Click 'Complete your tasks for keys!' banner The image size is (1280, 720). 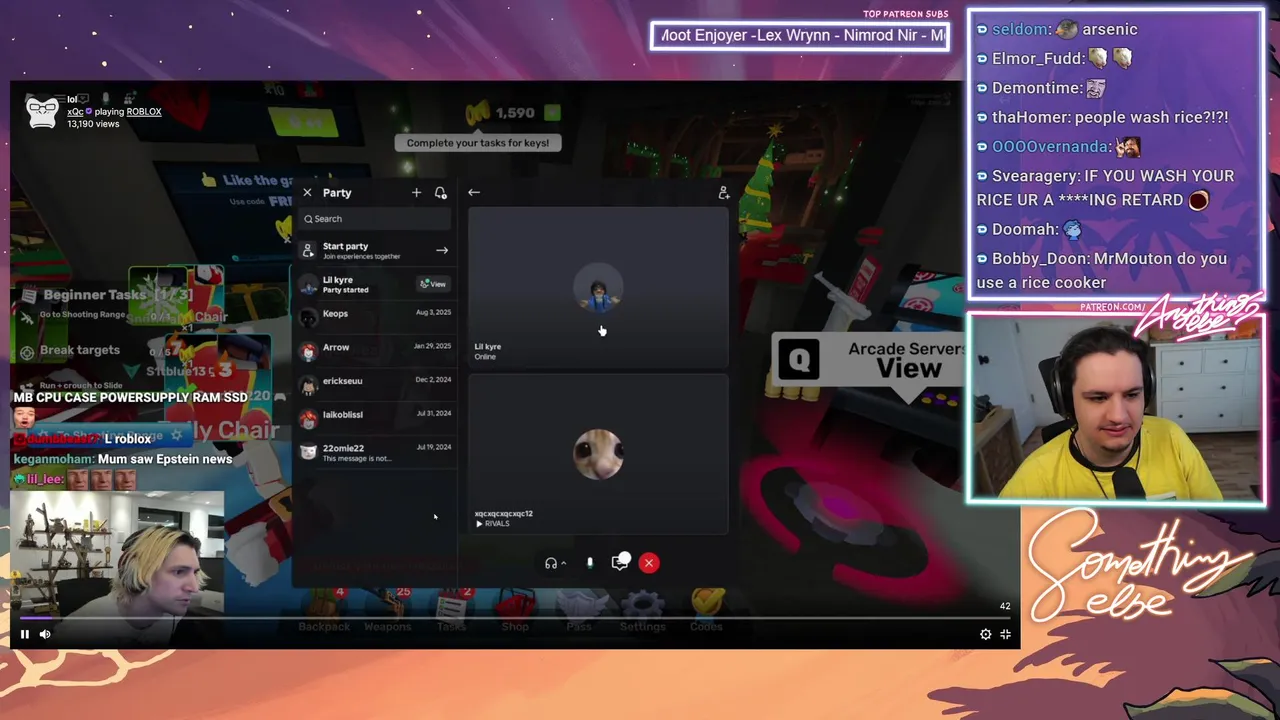pyautogui.click(x=478, y=143)
